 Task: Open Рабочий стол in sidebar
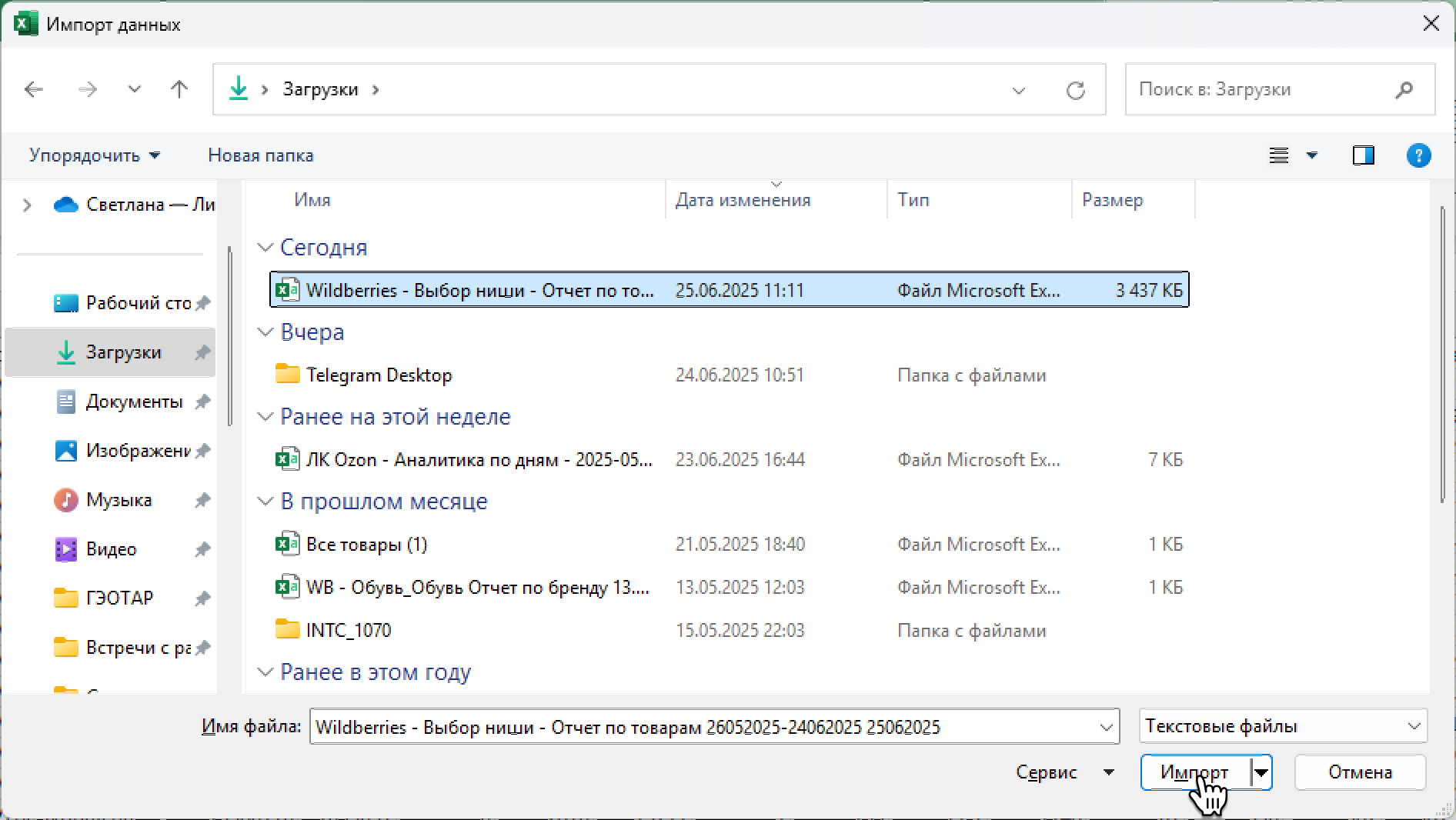point(123,303)
